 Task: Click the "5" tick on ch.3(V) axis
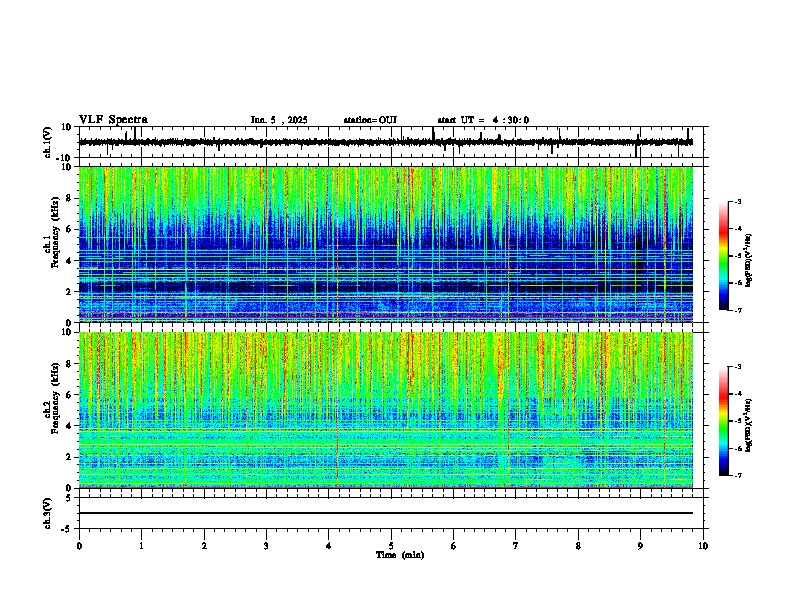[x=69, y=498]
